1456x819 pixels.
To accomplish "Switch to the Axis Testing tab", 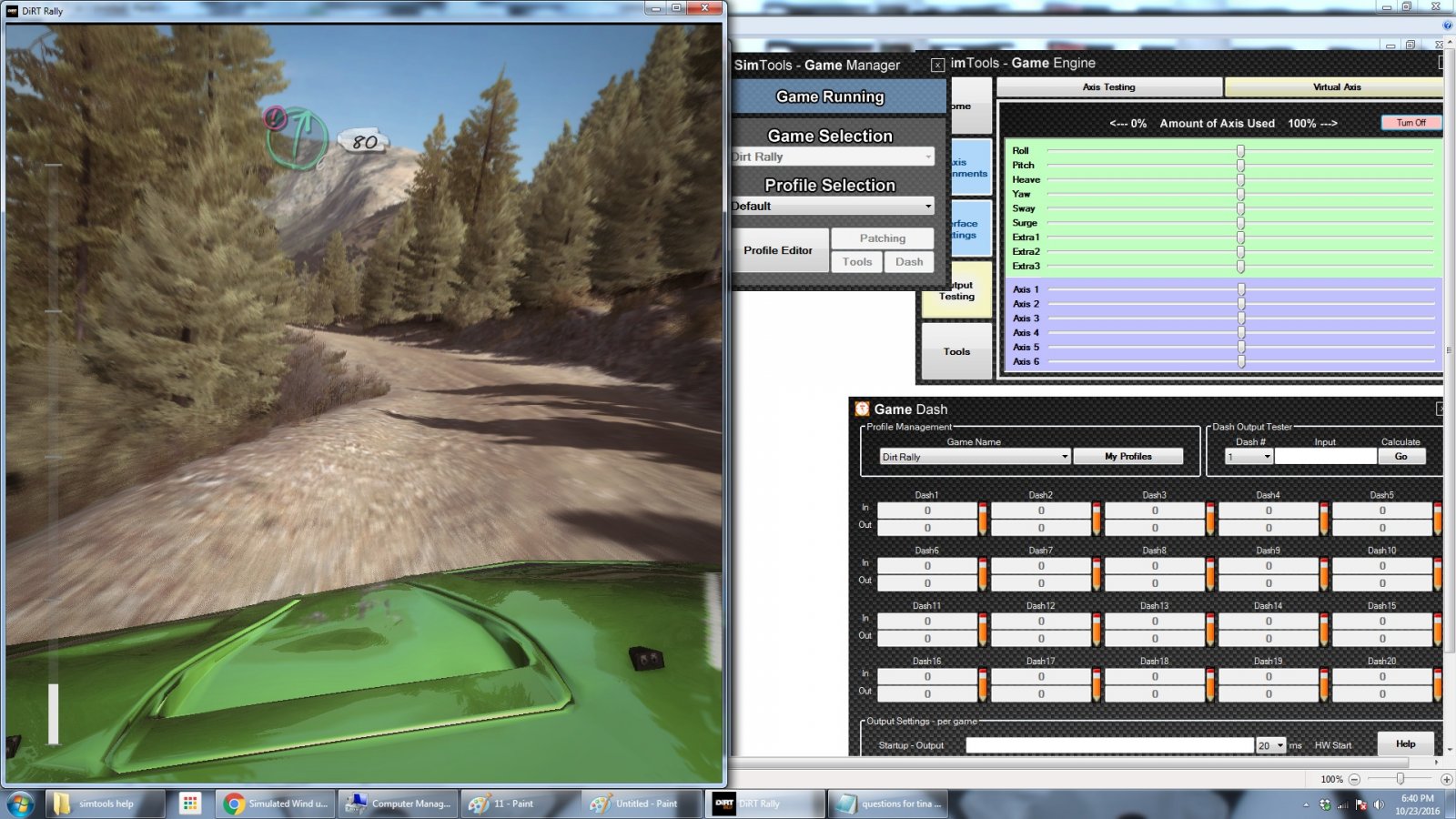I will (x=1109, y=87).
